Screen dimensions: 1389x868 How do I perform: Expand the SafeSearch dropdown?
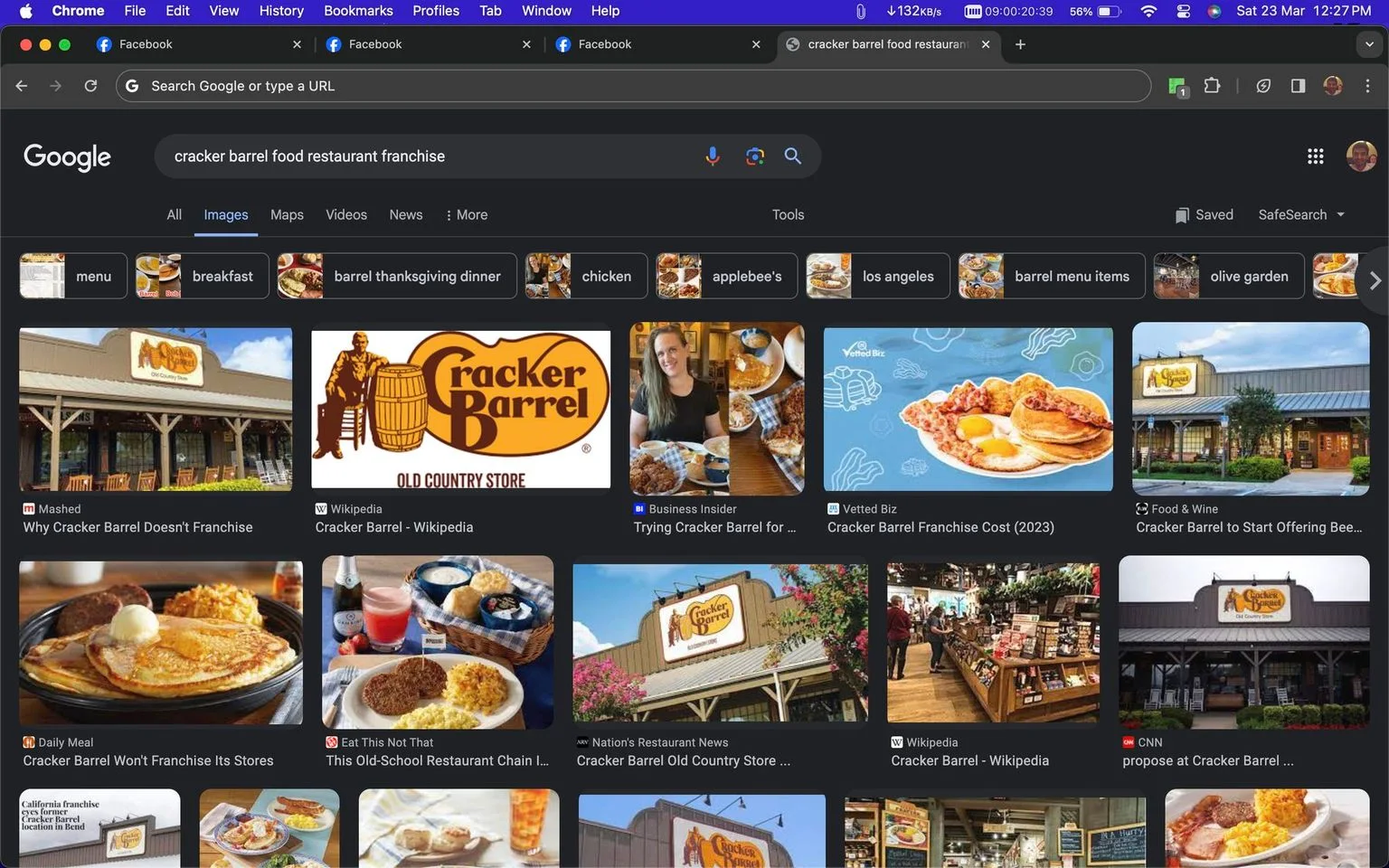click(1301, 214)
